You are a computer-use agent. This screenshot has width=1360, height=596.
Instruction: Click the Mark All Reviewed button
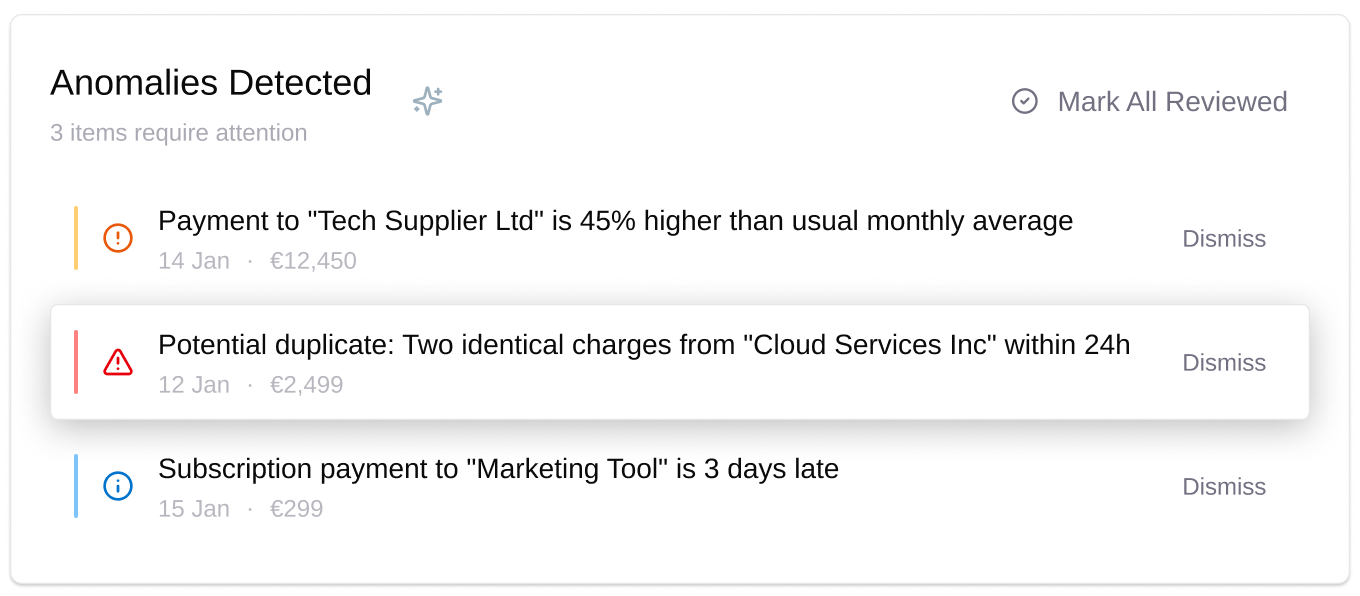pyautogui.click(x=1150, y=101)
